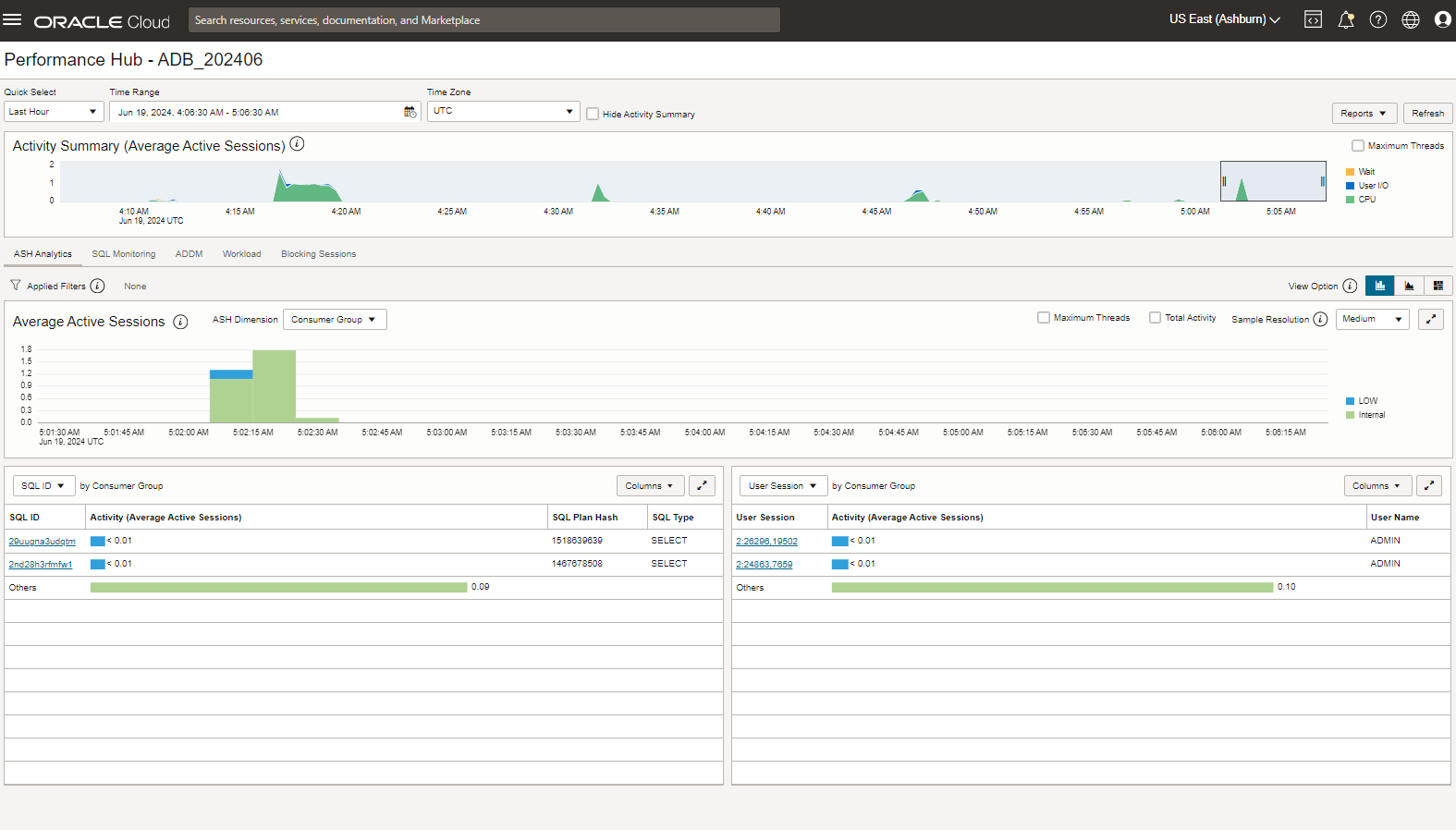Show Sample Resolution info tooltip

coord(1320,319)
